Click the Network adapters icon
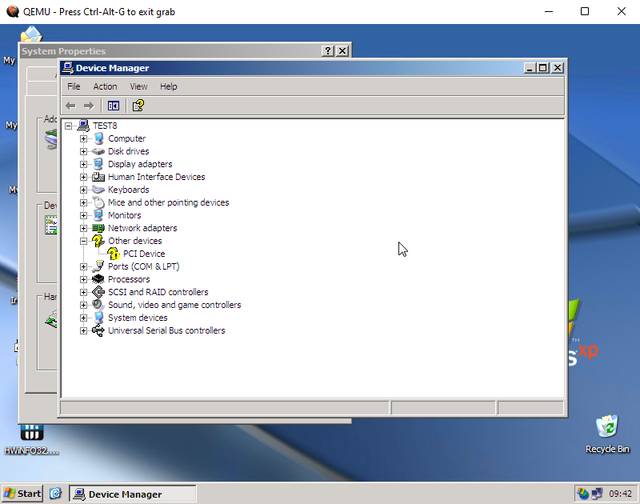 [x=98, y=228]
